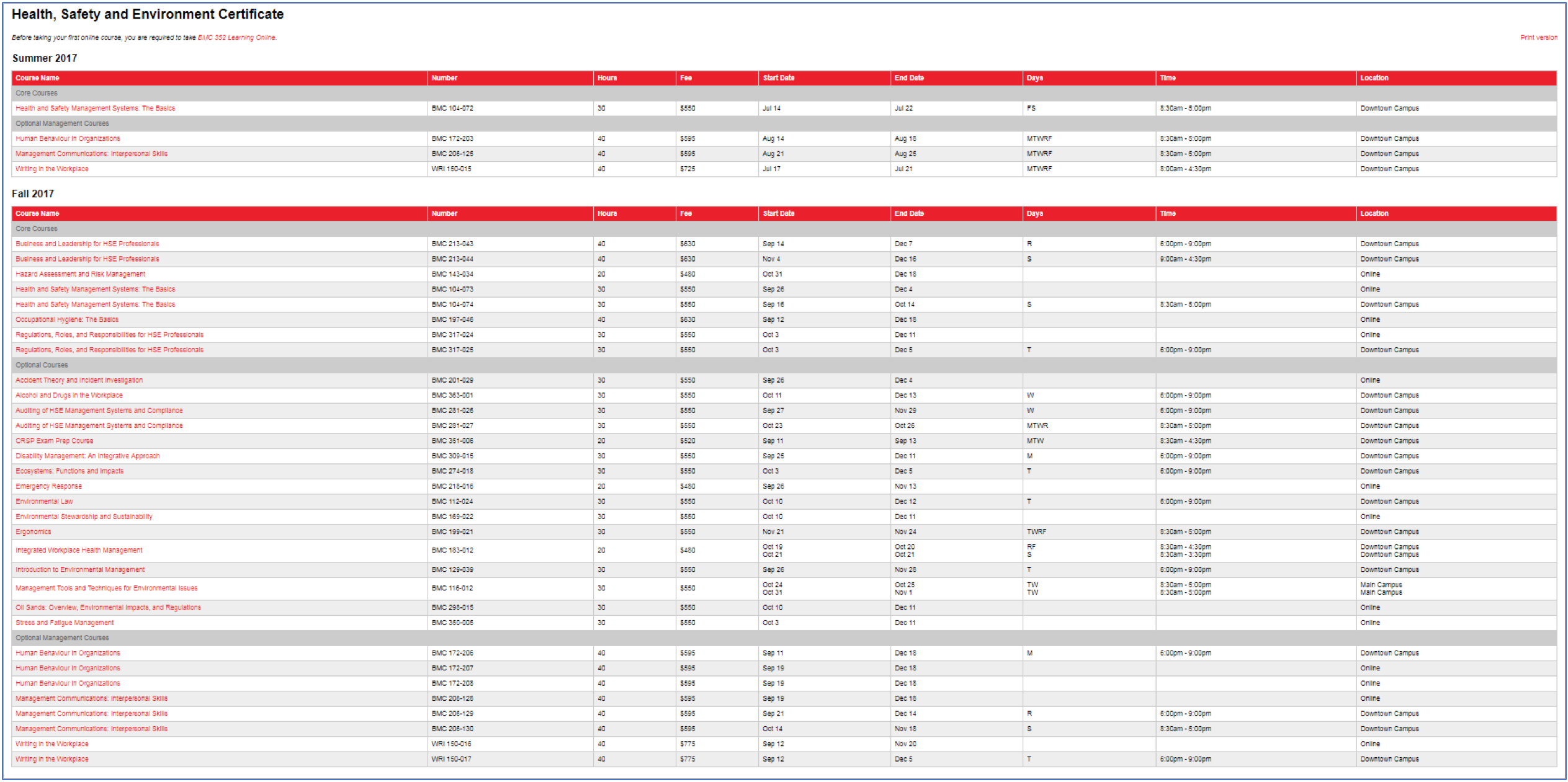Click Environmental Stewardship and Sustainability link
The width and height of the screenshot is (1568, 782).
click(84, 517)
